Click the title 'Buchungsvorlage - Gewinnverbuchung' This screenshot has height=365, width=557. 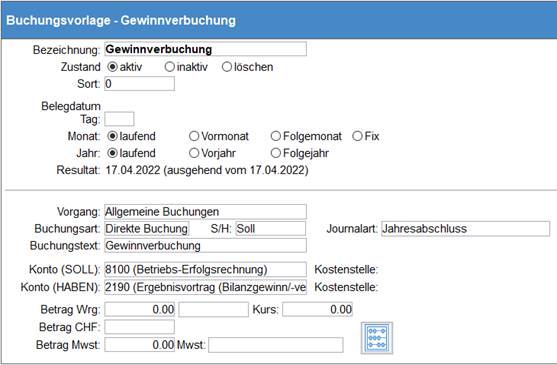(121, 20)
